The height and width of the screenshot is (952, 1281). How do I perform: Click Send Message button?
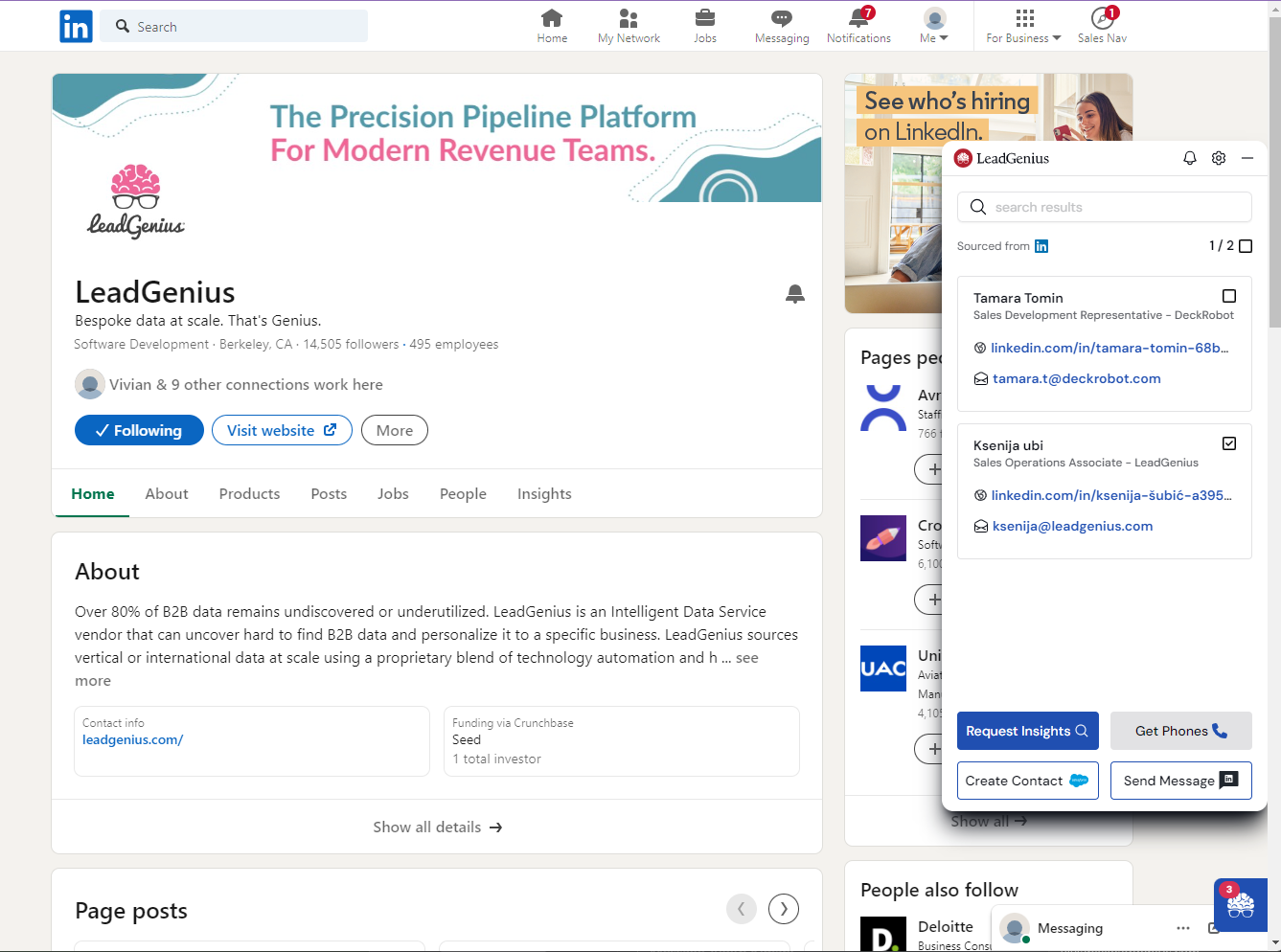tap(1180, 781)
